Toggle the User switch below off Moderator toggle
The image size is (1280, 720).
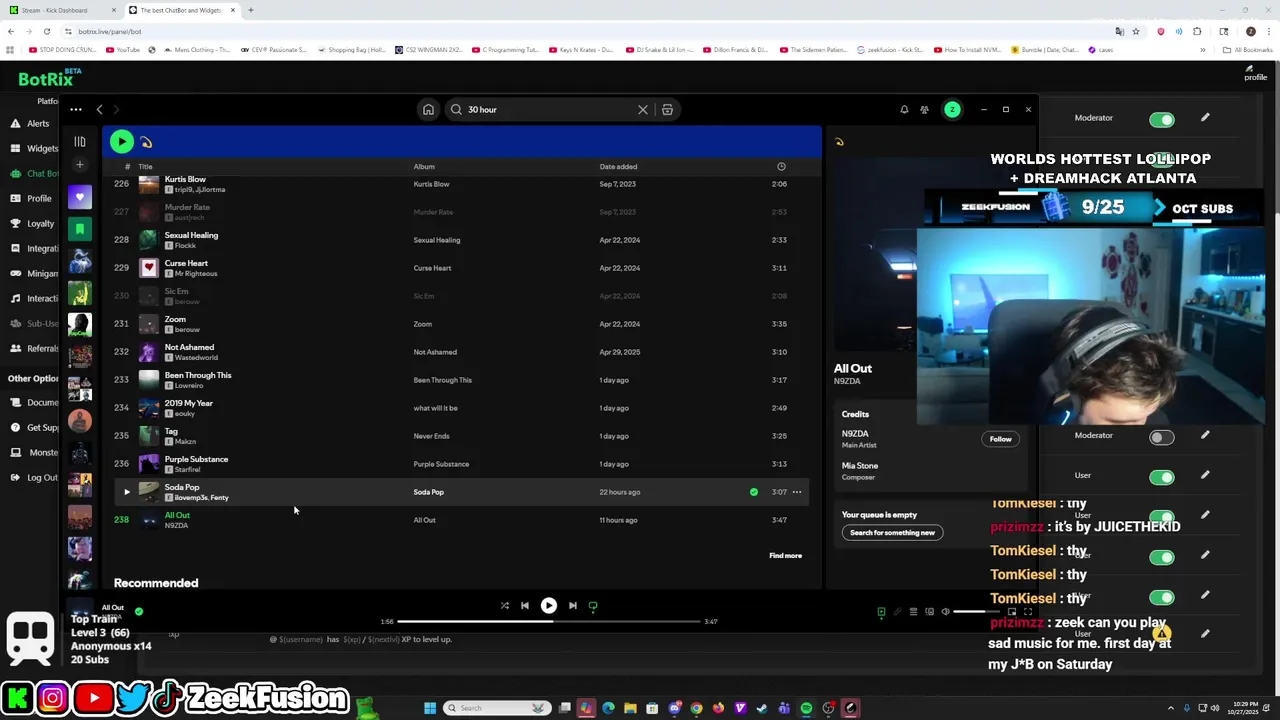1161,477
